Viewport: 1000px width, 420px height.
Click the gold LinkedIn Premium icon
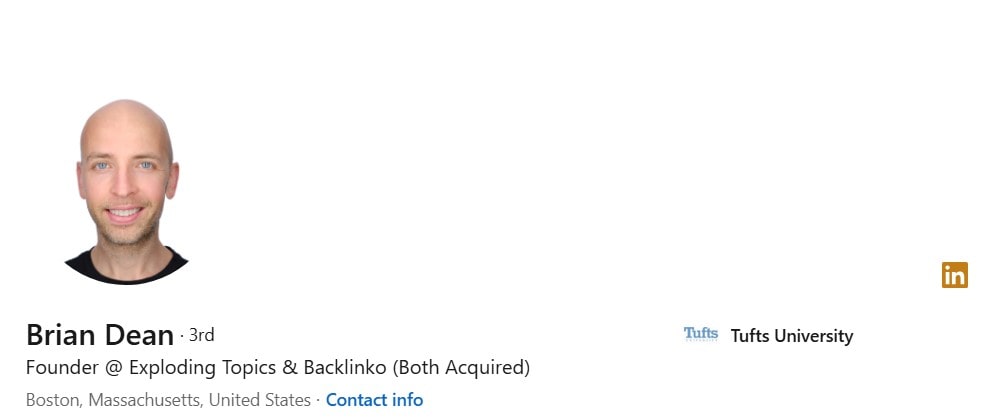[x=954, y=275]
